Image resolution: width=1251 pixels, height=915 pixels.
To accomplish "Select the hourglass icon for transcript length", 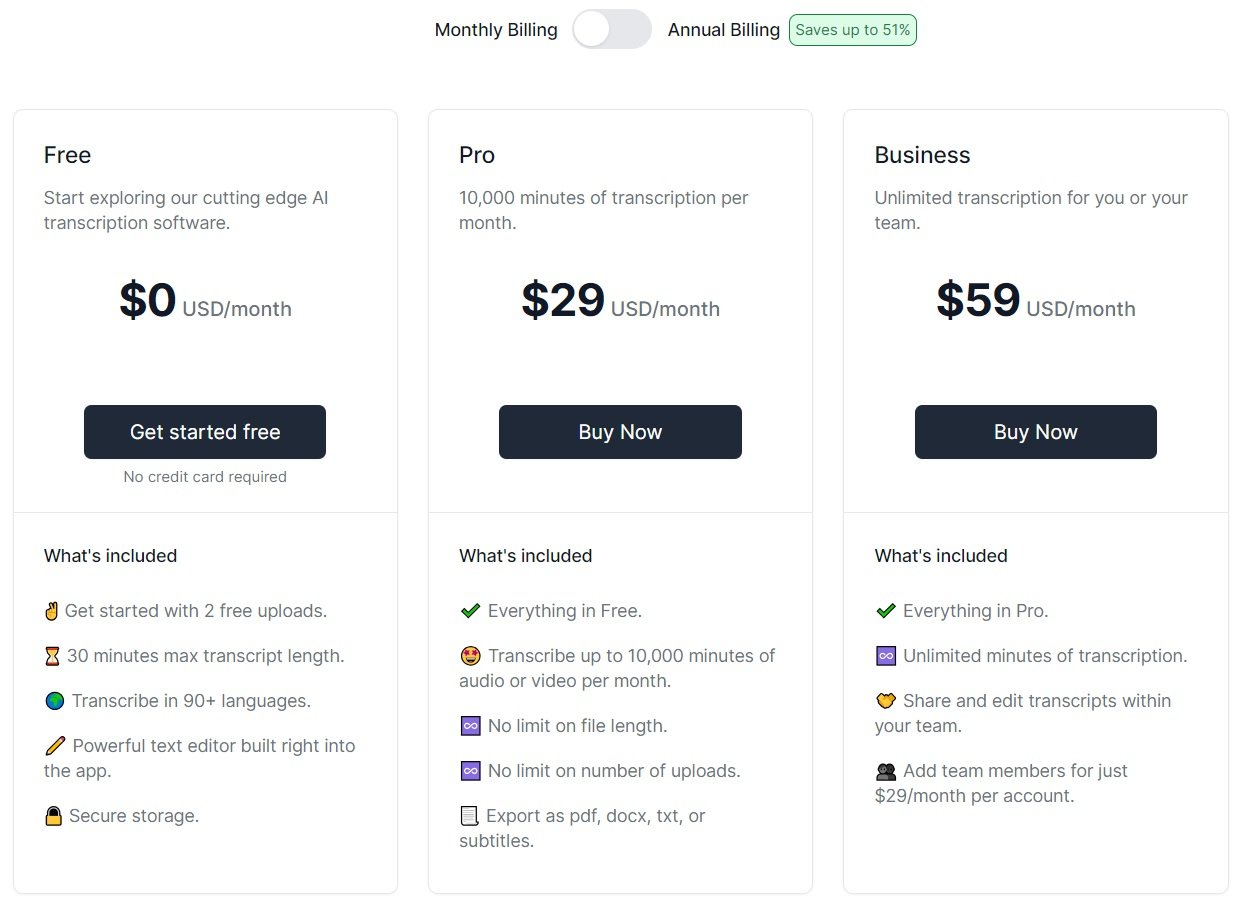I will click(x=54, y=655).
